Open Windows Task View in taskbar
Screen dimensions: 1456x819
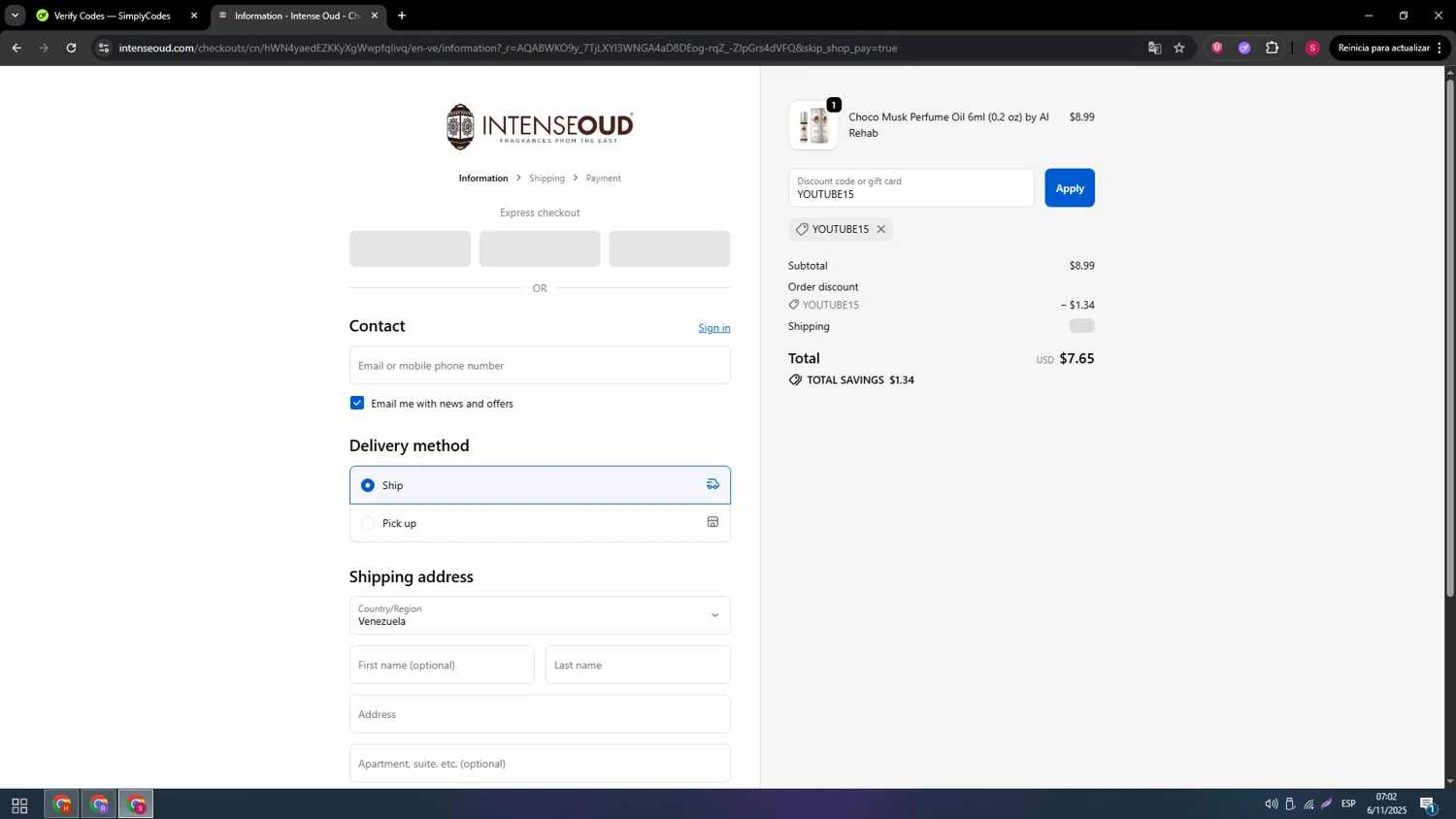[19, 805]
